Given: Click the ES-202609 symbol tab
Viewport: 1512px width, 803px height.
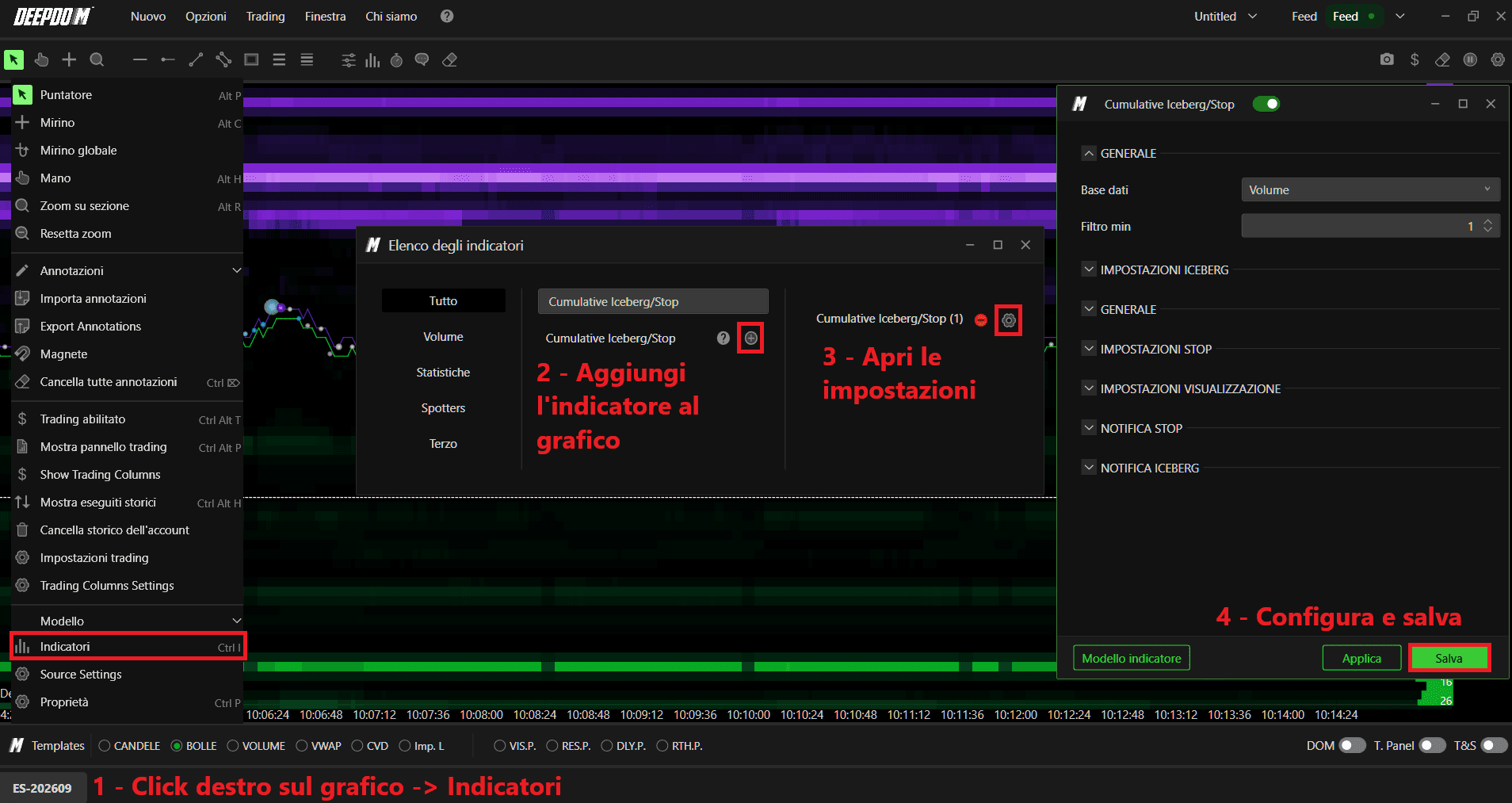Looking at the screenshot, I should coord(42,788).
